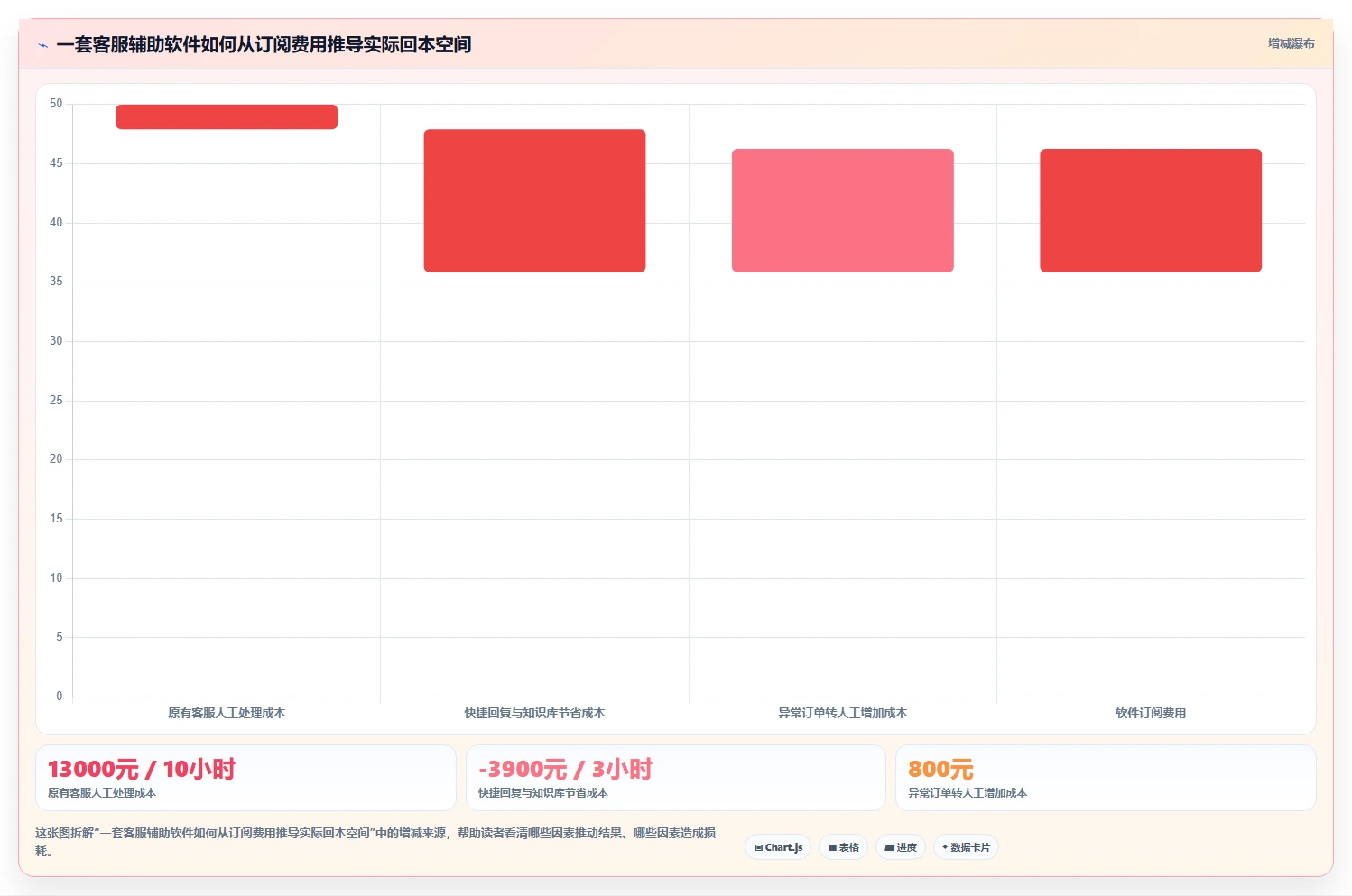
Task: Click the description paragraph starting 这张图拆解
Action: 375,842
